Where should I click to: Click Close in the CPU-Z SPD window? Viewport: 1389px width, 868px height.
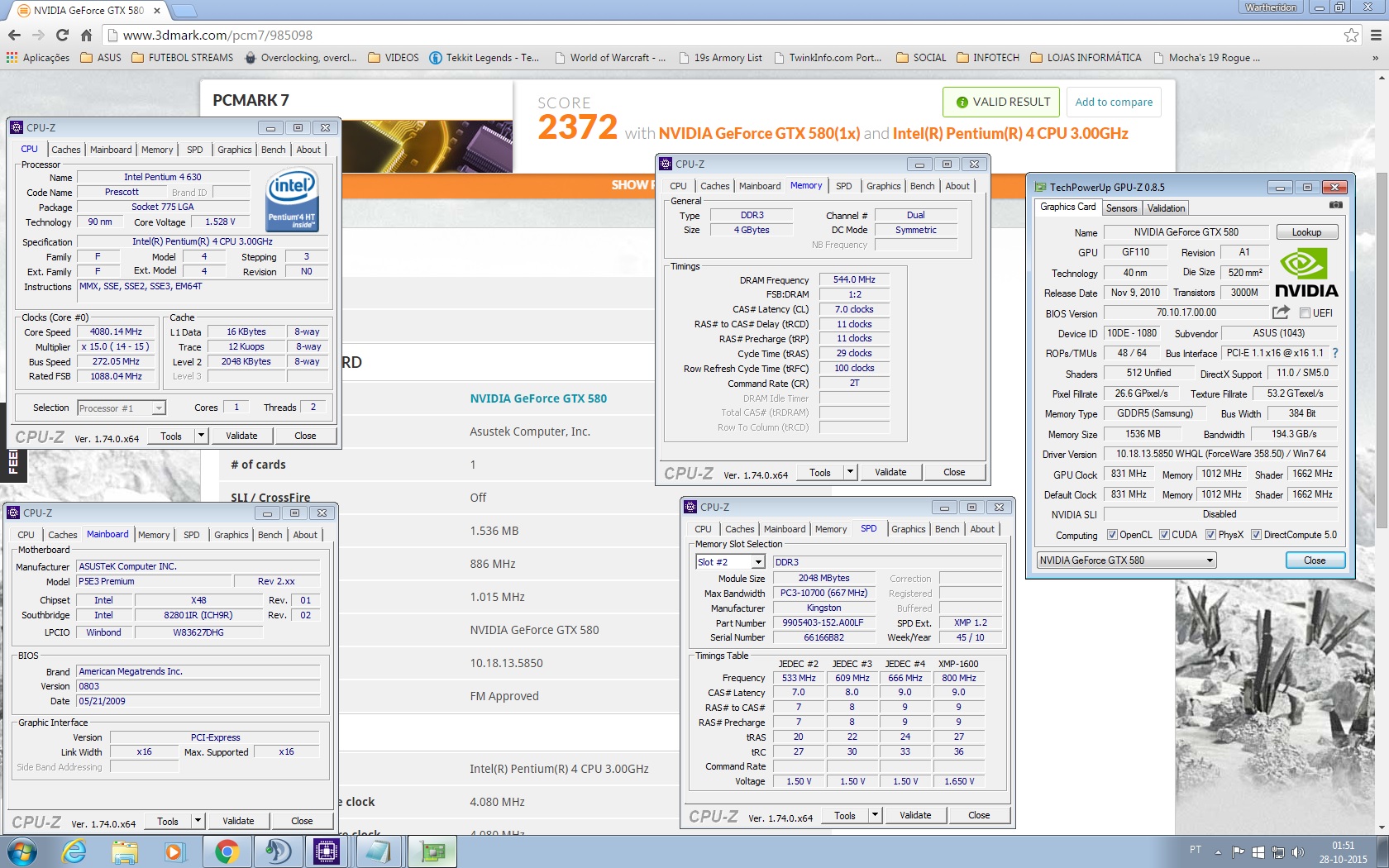979,815
